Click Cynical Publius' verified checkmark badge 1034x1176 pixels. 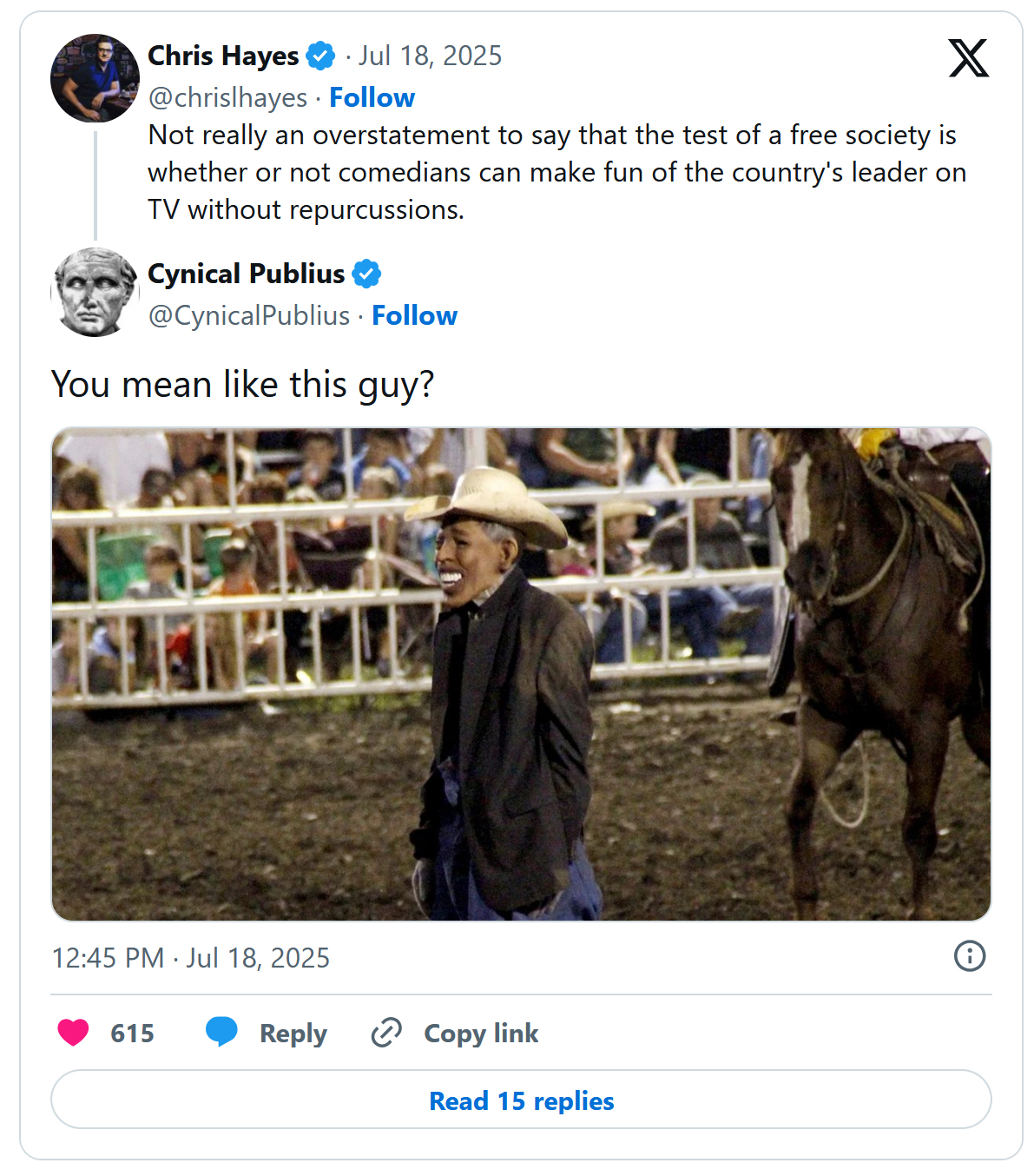coord(366,274)
